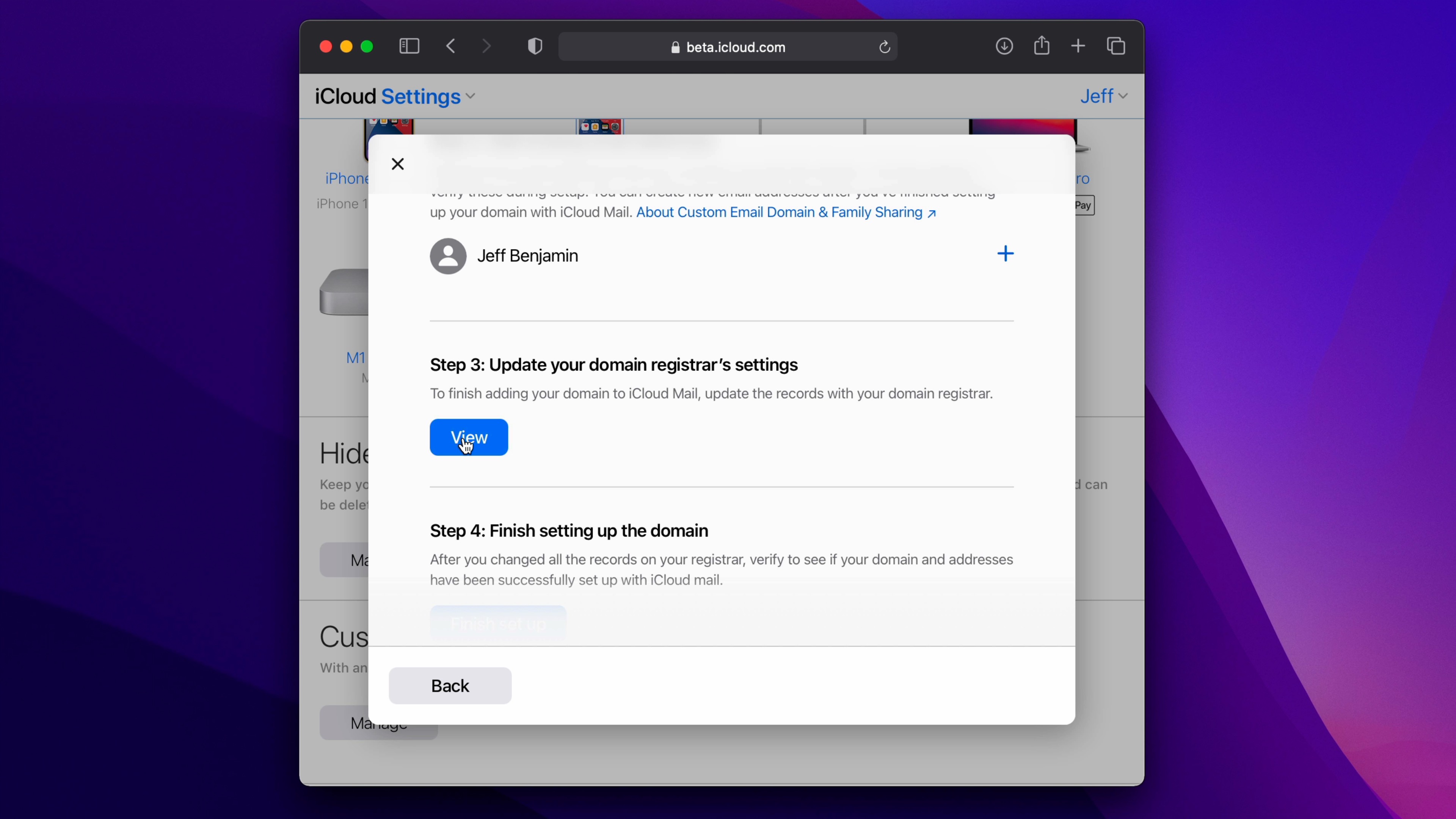
Task: Add an email address for Jeff Benjamin
Action: (1006, 254)
